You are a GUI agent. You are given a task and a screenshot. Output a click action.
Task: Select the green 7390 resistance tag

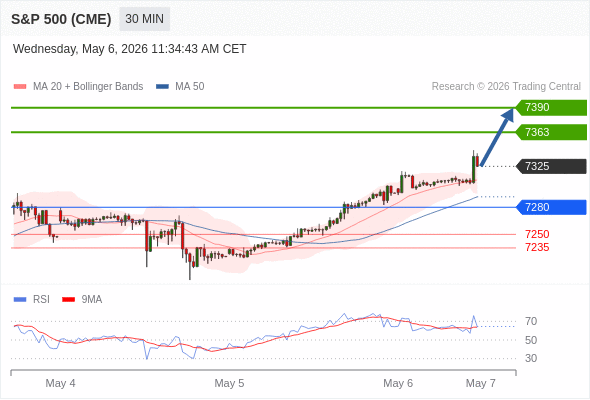(551, 108)
